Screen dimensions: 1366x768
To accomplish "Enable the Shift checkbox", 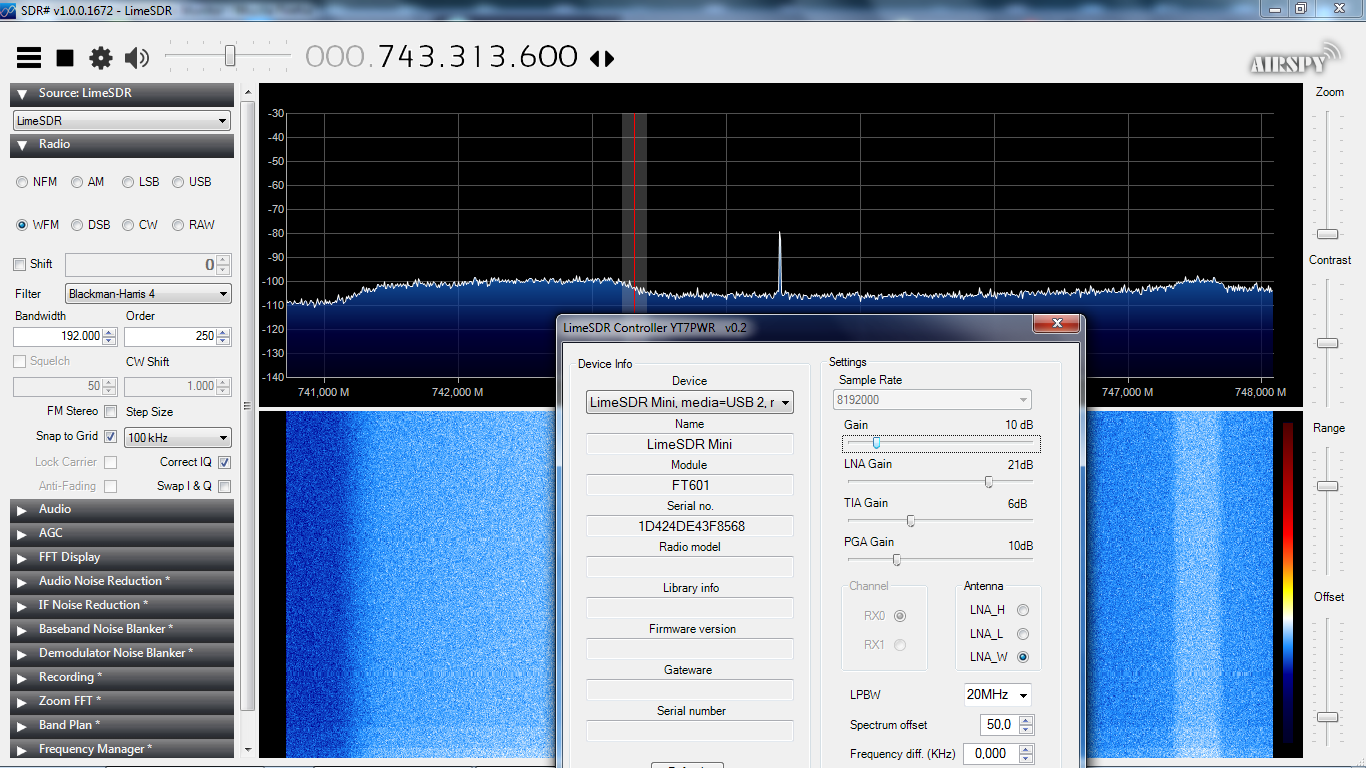I will pyautogui.click(x=19, y=264).
